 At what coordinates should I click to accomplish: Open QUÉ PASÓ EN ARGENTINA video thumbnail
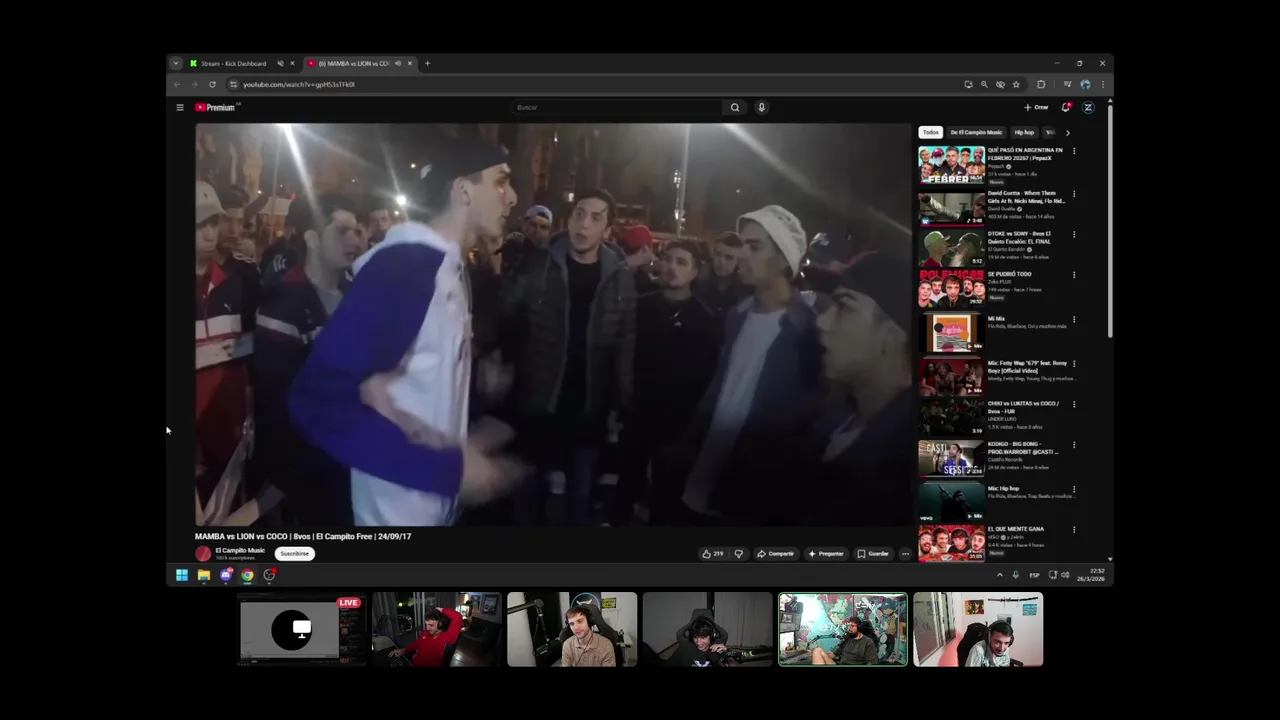[952, 165]
